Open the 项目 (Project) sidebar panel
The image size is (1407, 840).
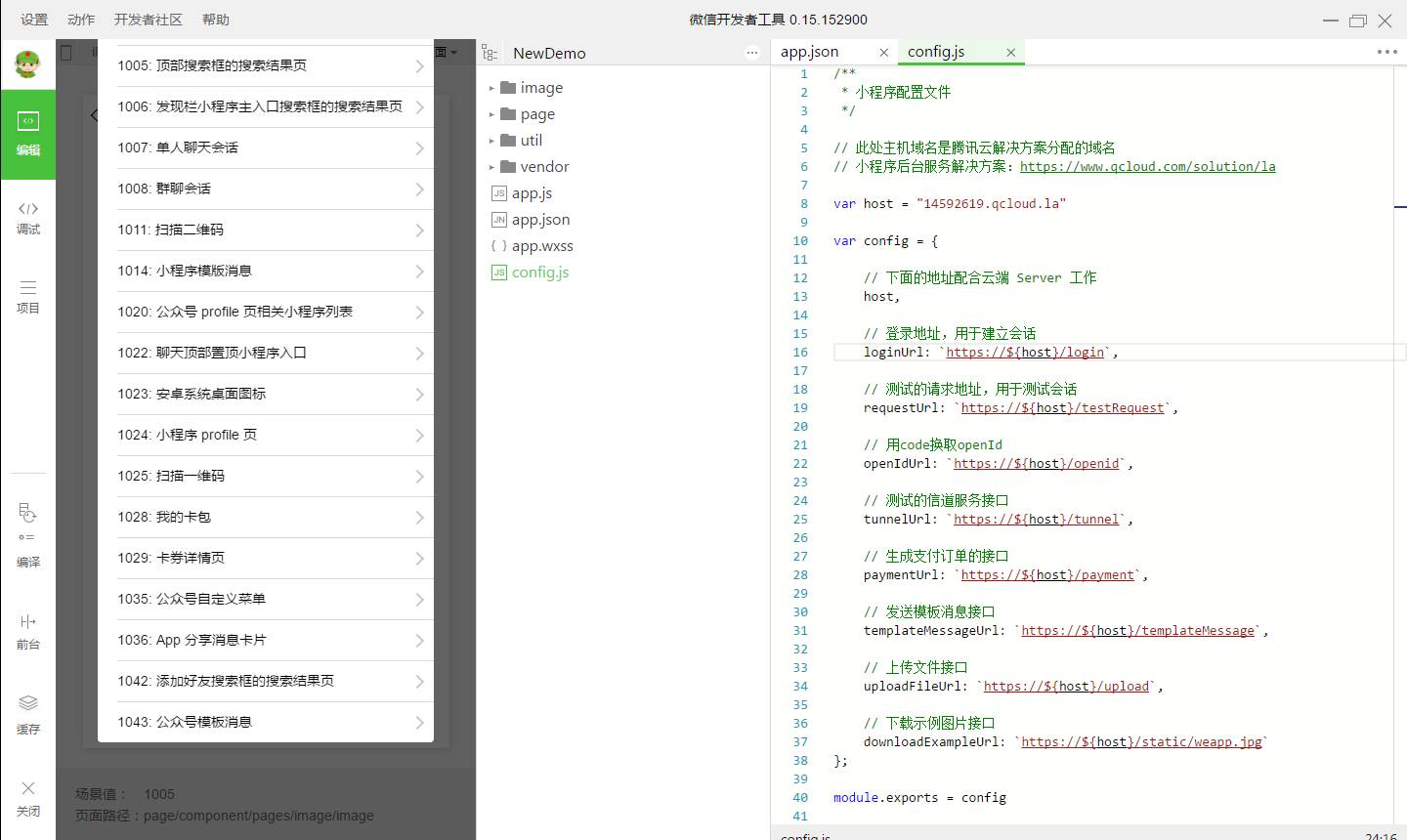(27, 297)
